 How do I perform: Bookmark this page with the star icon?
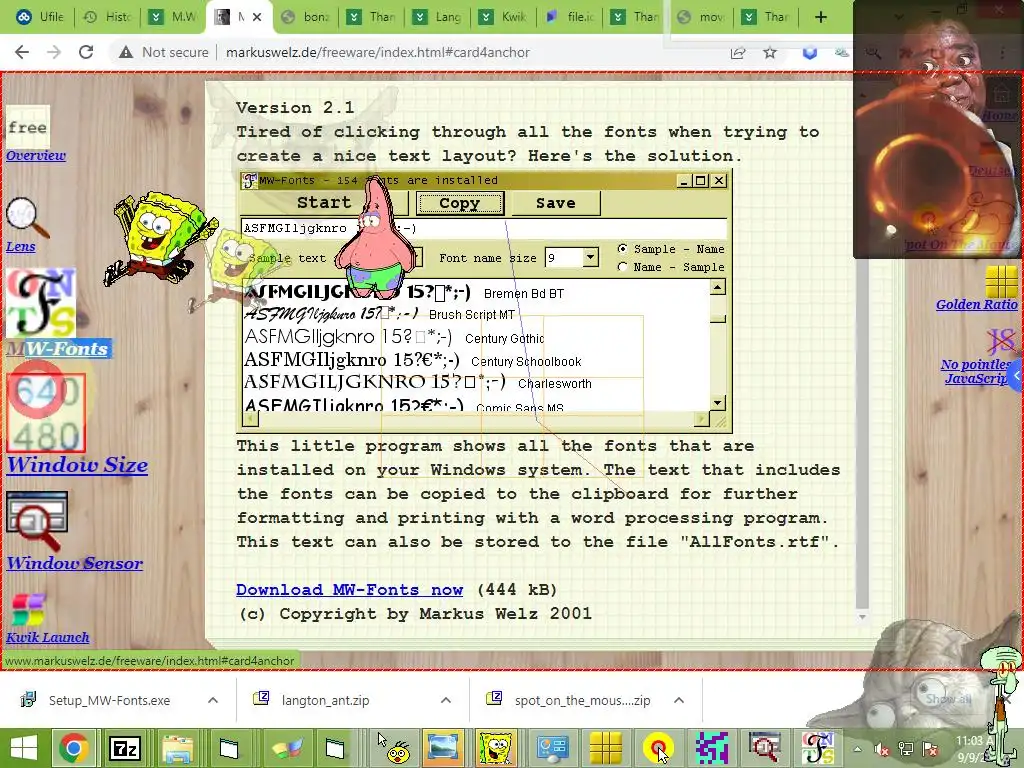(x=770, y=52)
